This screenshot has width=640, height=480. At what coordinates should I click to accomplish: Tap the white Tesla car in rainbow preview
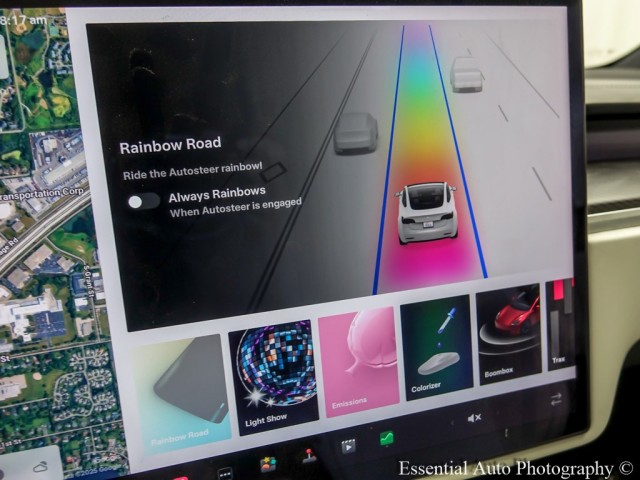(427, 211)
